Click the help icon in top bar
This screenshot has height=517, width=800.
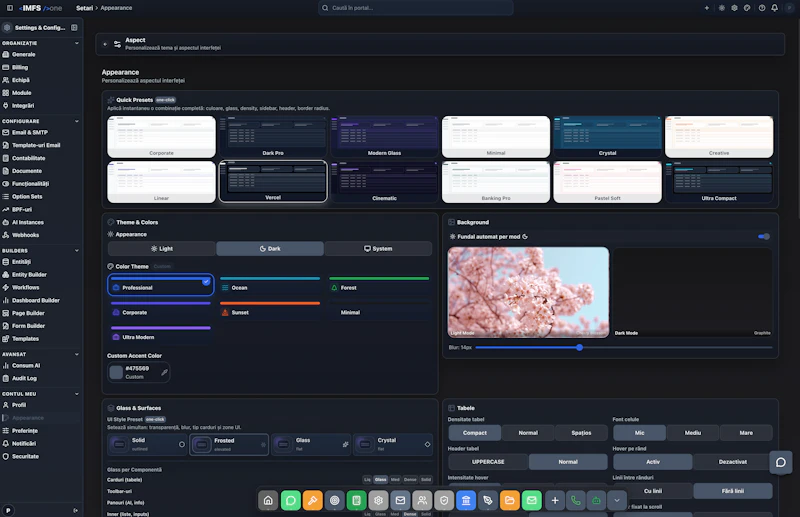(762, 8)
